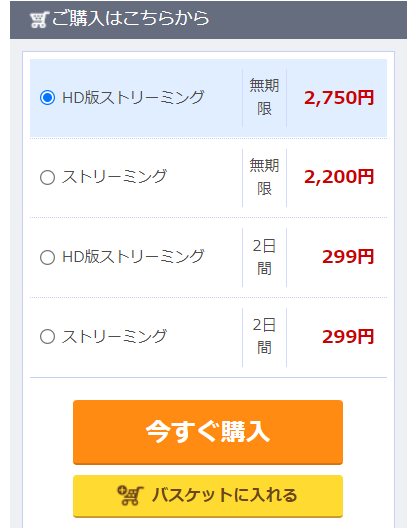Click the ストリーミング label in second row
The image size is (411, 528).
[x=114, y=177]
